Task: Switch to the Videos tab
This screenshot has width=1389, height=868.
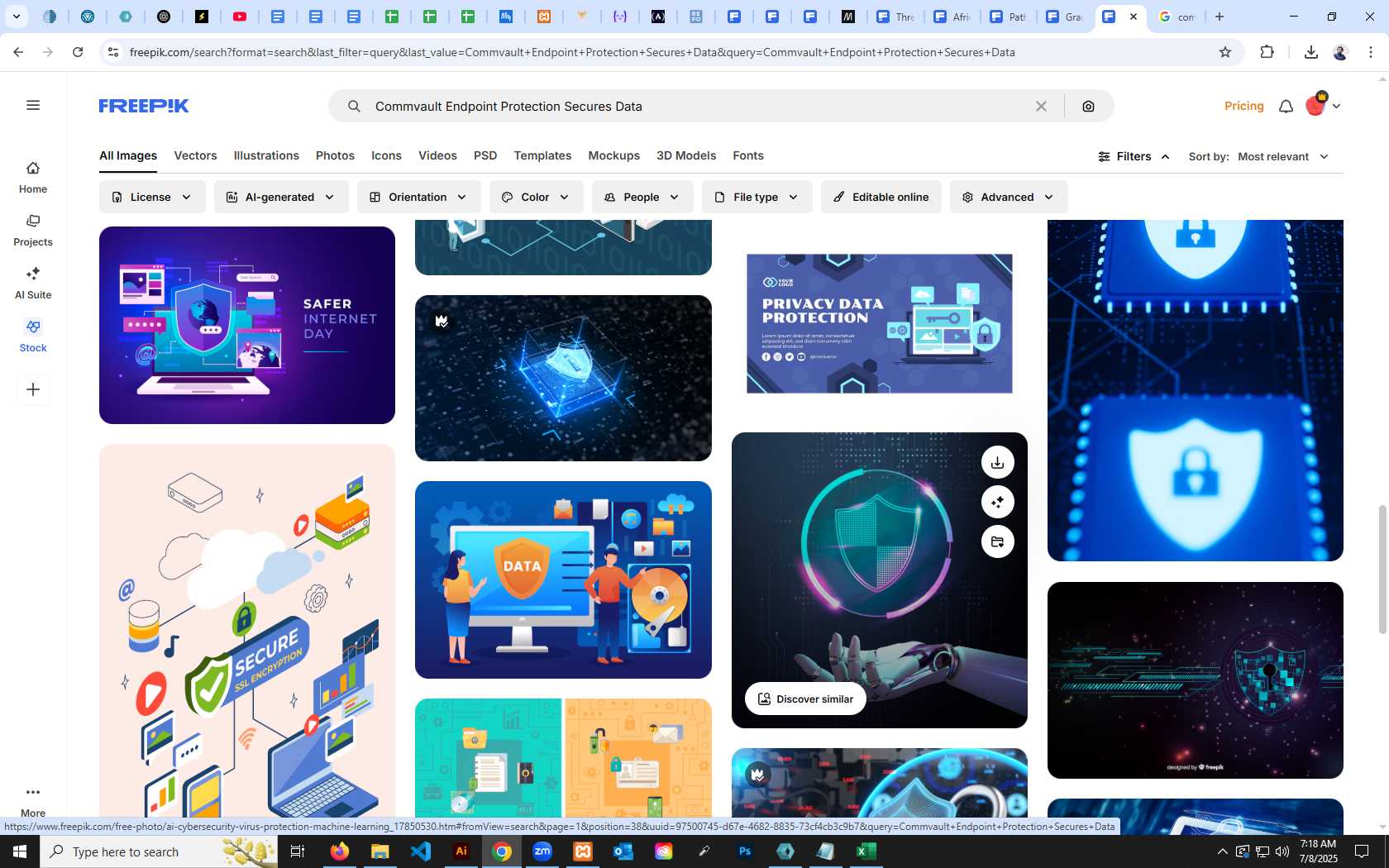Action: [437, 155]
